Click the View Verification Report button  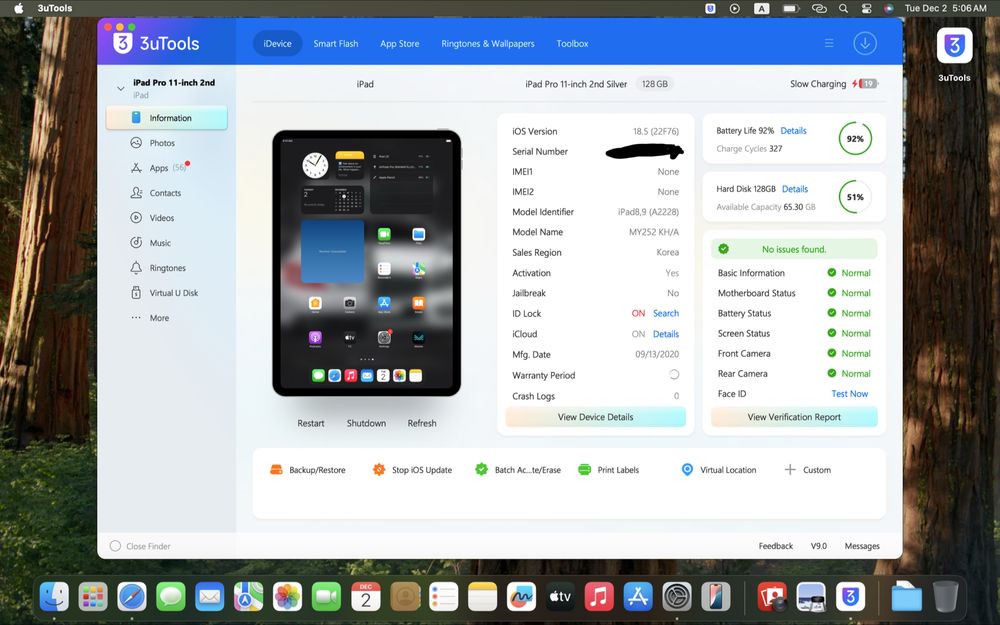pyautogui.click(x=794, y=417)
